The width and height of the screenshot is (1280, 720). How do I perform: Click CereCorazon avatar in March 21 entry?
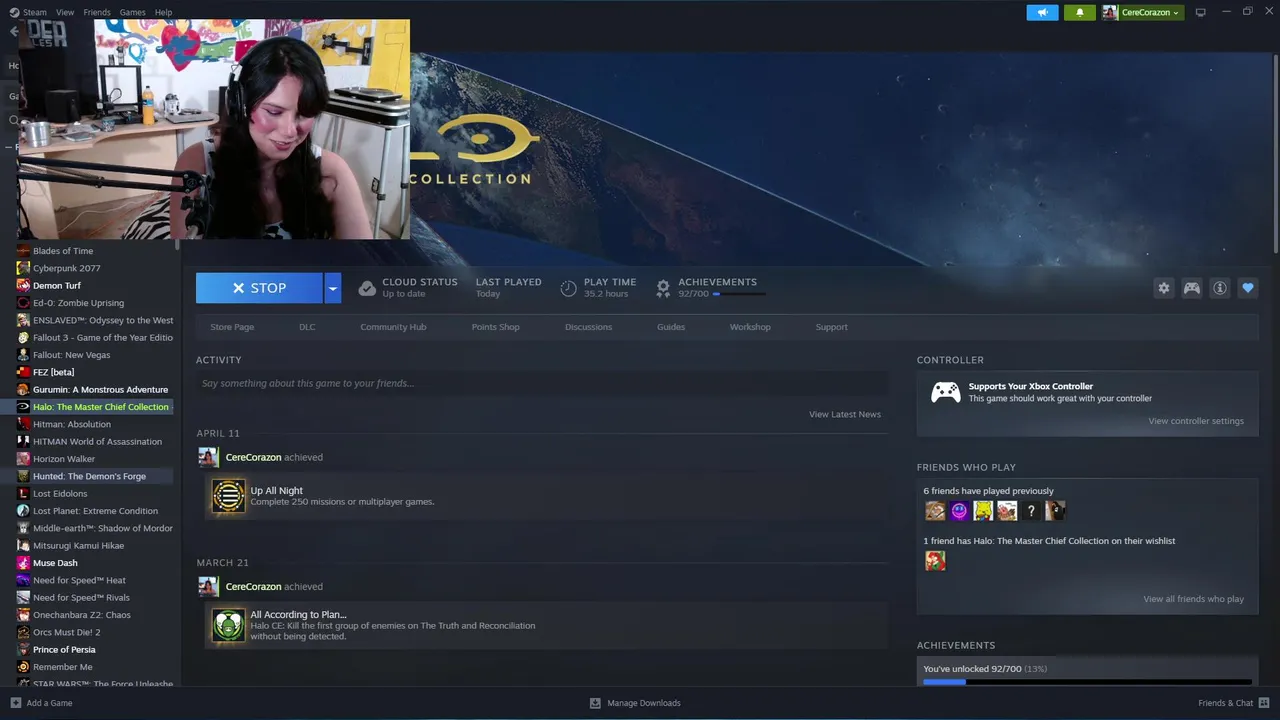(x=208, y=587)
